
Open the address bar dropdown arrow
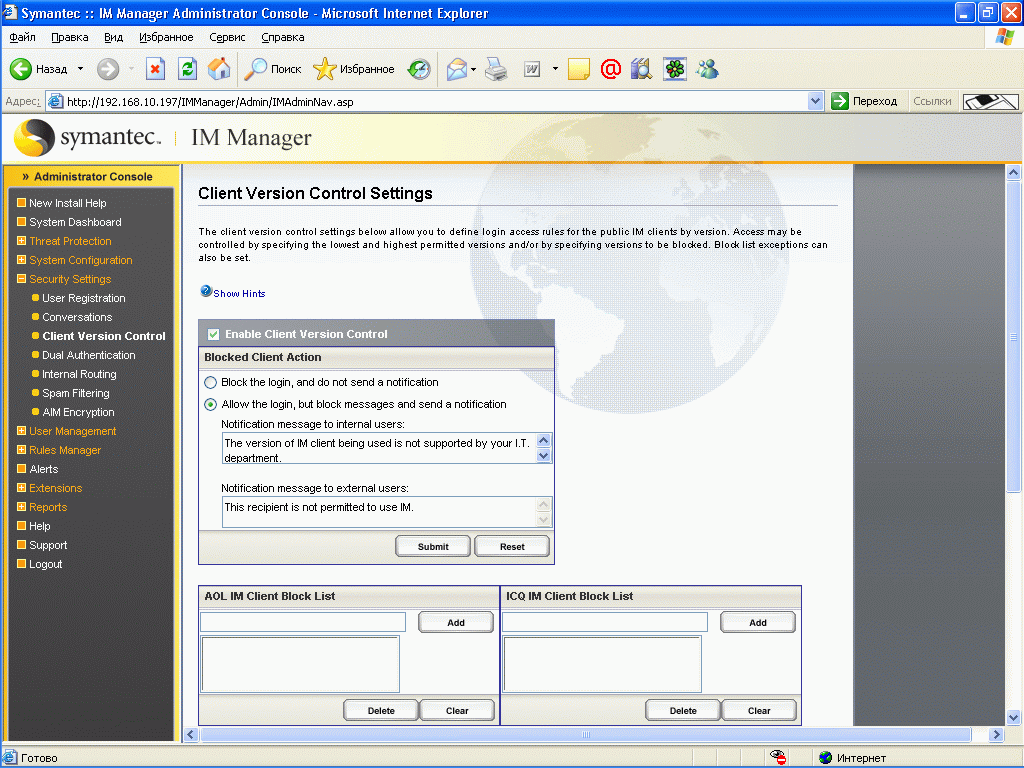(x=815, y=101)
